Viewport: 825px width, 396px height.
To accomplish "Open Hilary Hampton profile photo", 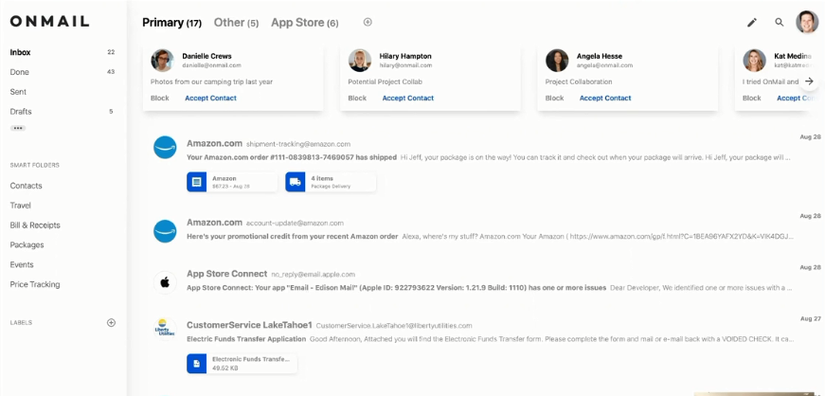I will pos(359,60).
